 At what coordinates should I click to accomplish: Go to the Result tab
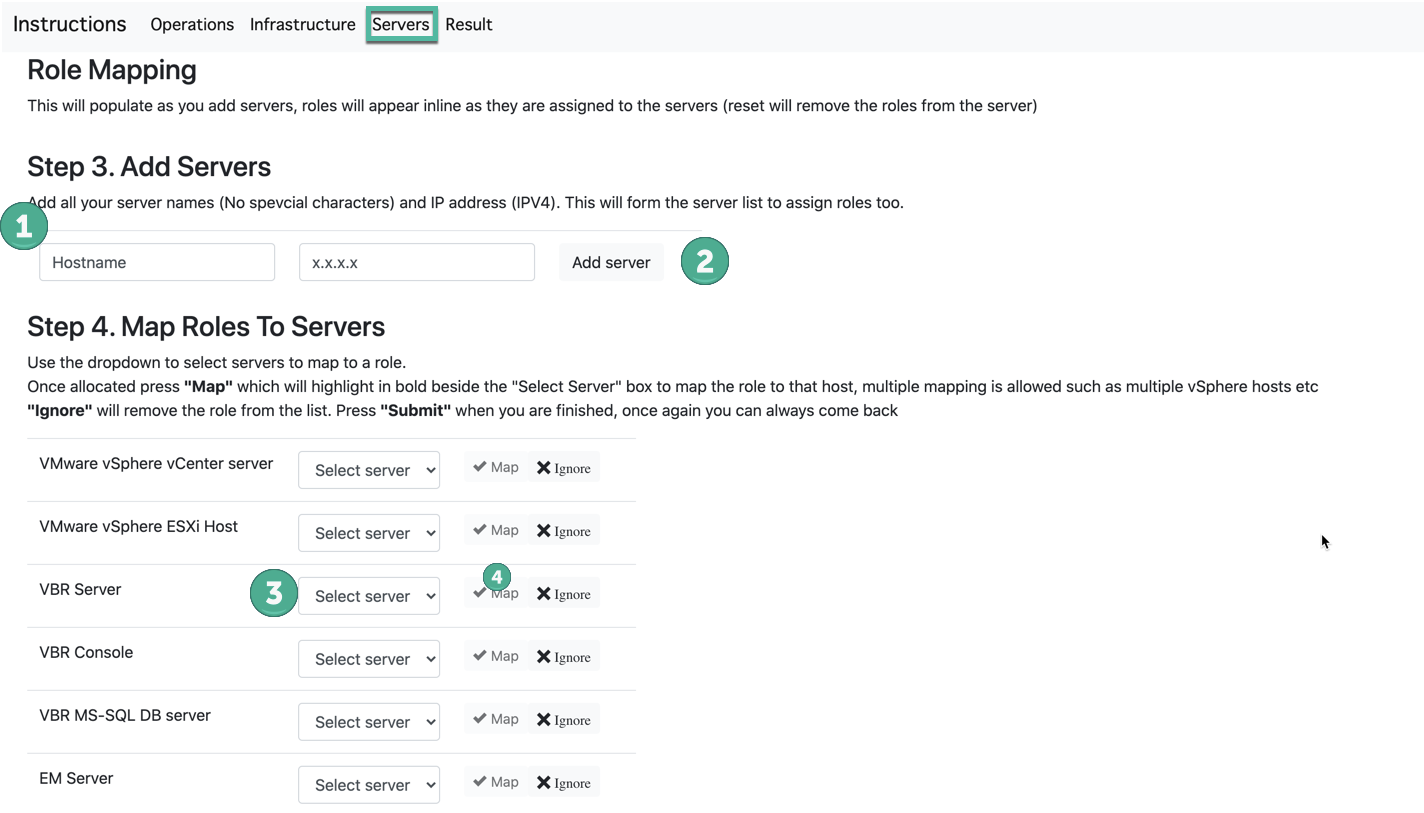pyautogui.click(x=469, y=25)
